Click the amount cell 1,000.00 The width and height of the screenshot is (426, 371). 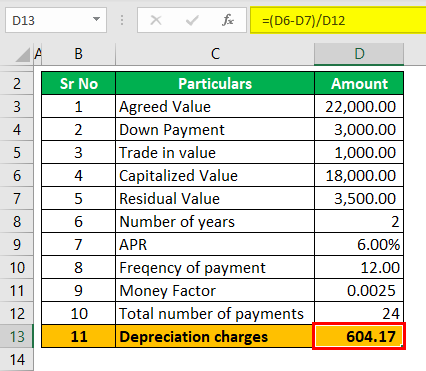point(359,153)
